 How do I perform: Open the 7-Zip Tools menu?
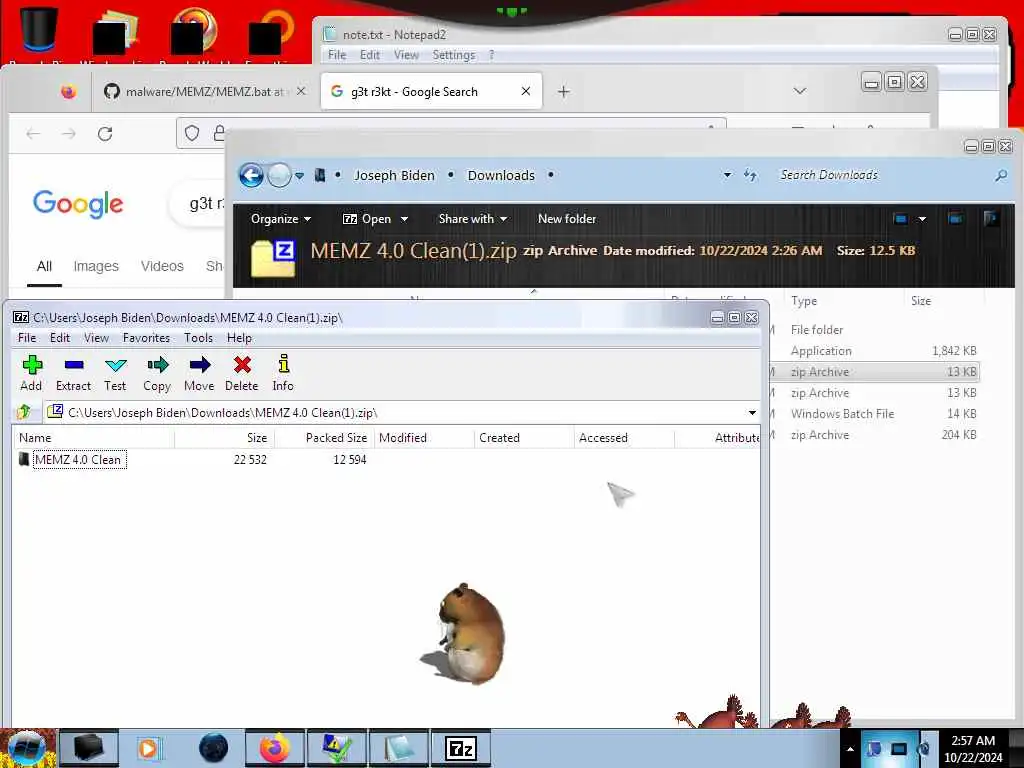click(198, 338)
